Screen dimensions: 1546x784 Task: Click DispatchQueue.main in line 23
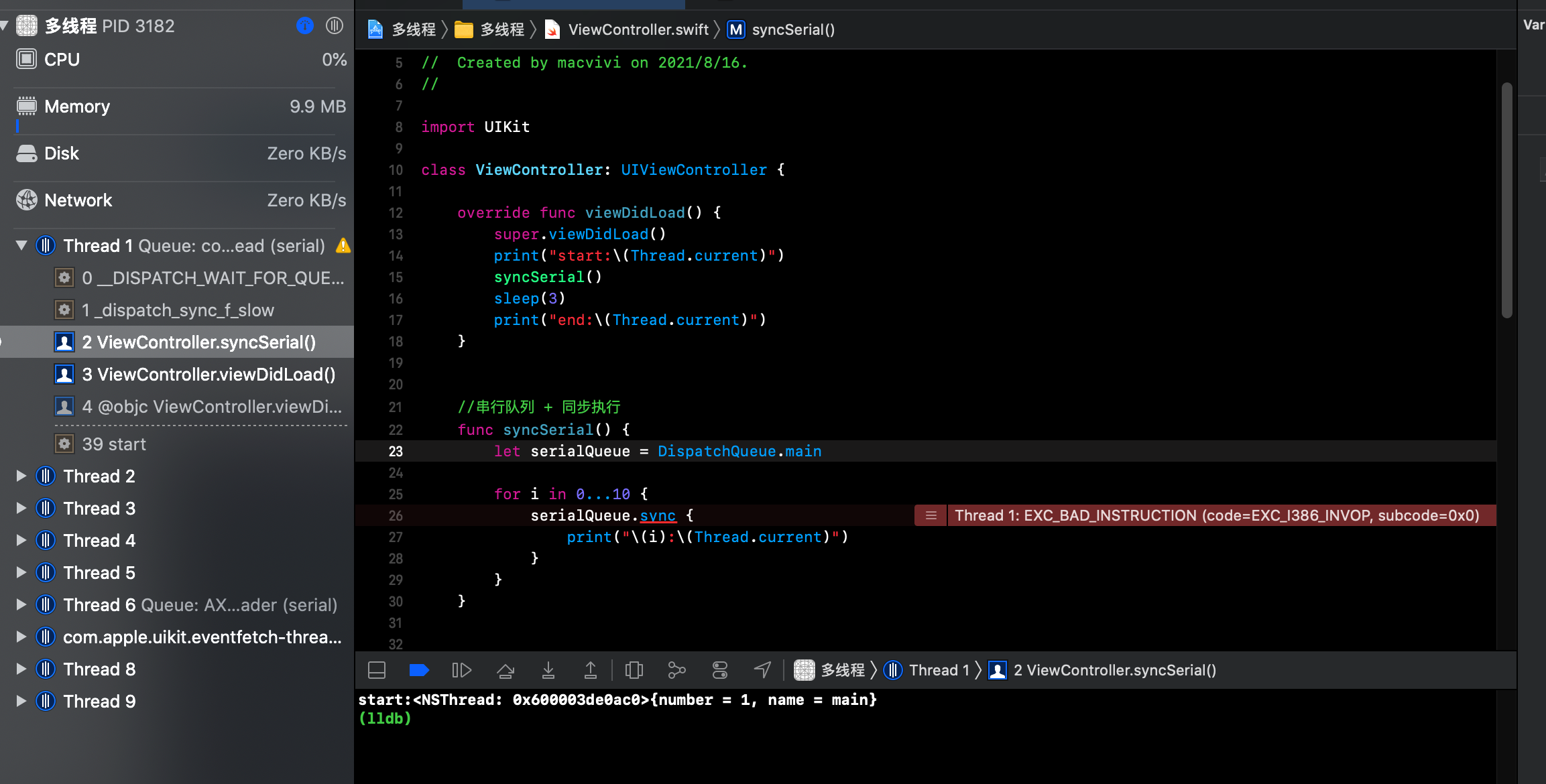(739, 451)
